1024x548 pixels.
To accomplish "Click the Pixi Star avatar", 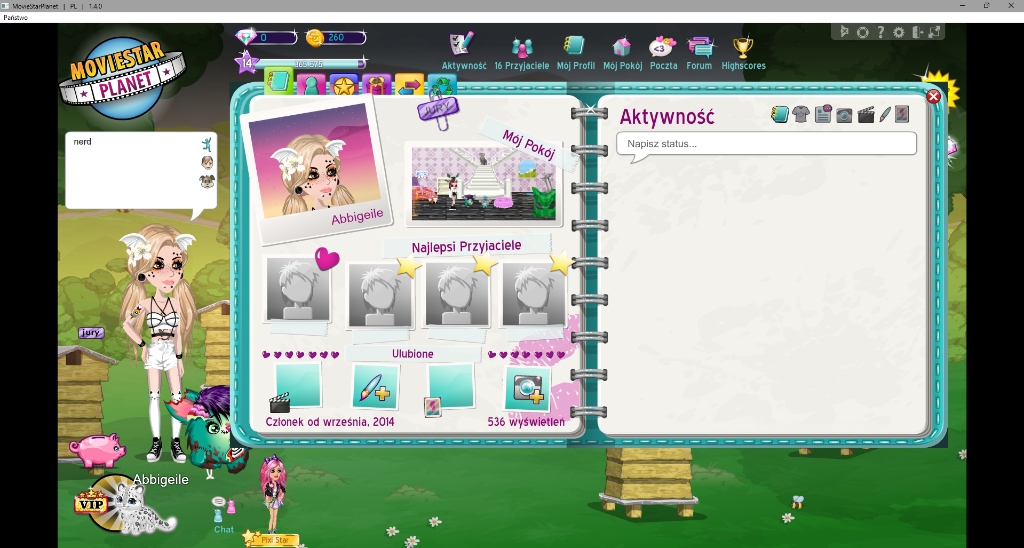I will click(272, 492).
